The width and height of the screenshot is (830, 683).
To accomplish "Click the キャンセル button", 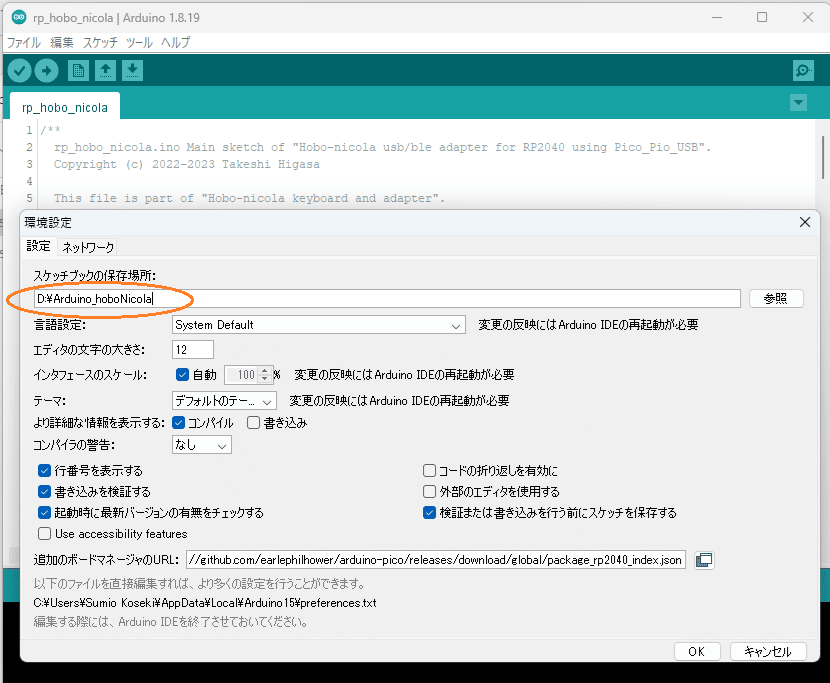I will coord(768,651).
